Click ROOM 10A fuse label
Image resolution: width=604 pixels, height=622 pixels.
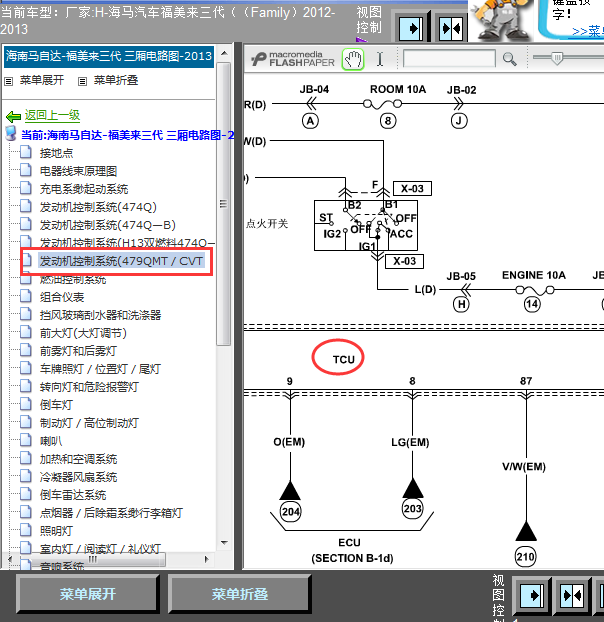pos(398,89)
